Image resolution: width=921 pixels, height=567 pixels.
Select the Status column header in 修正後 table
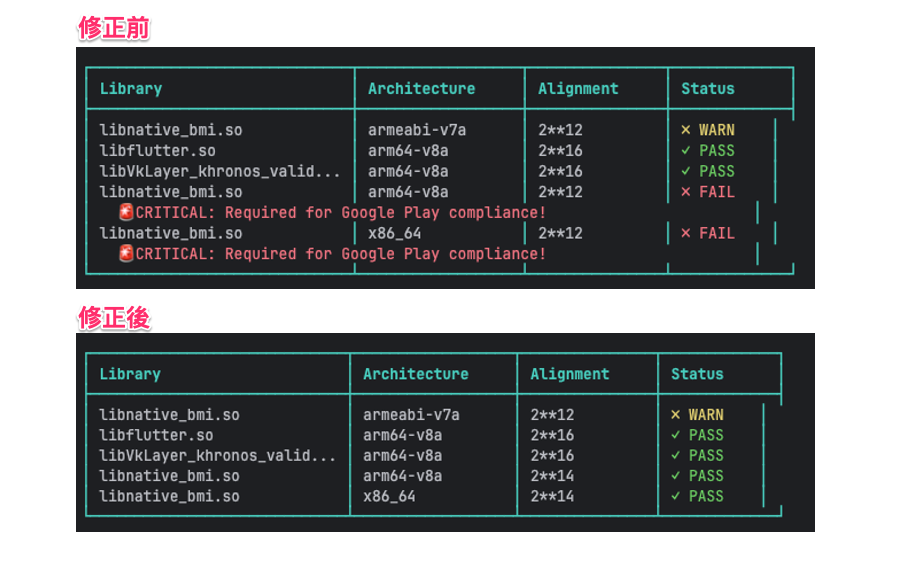697,374
